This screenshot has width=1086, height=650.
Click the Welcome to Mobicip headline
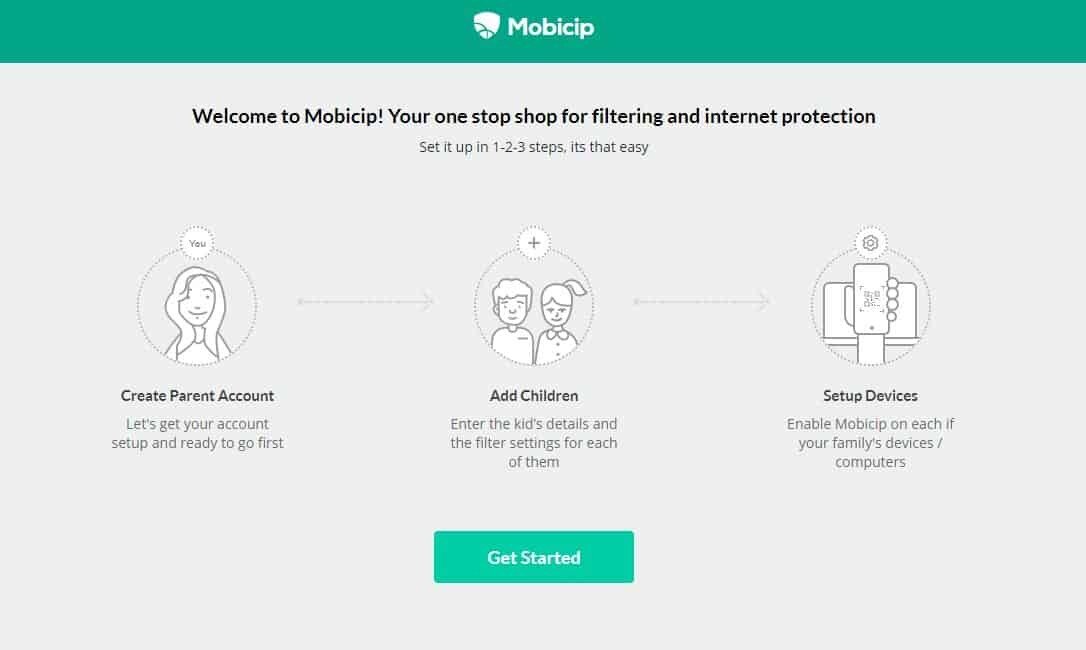coord(534,116)
